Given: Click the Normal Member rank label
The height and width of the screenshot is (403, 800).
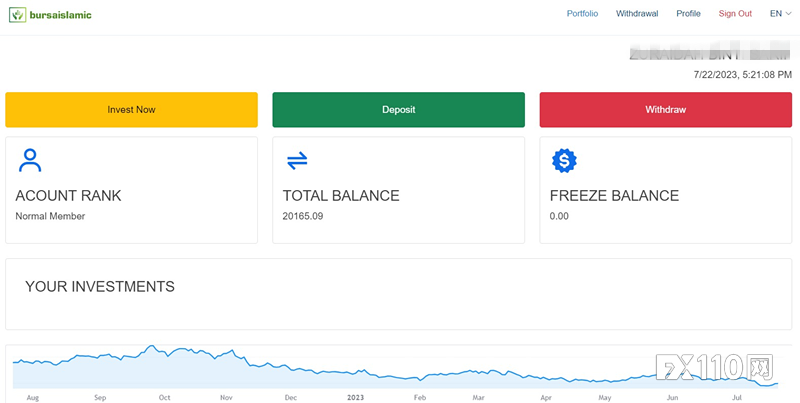Looking at the screenshot, I should pos(50,216).
